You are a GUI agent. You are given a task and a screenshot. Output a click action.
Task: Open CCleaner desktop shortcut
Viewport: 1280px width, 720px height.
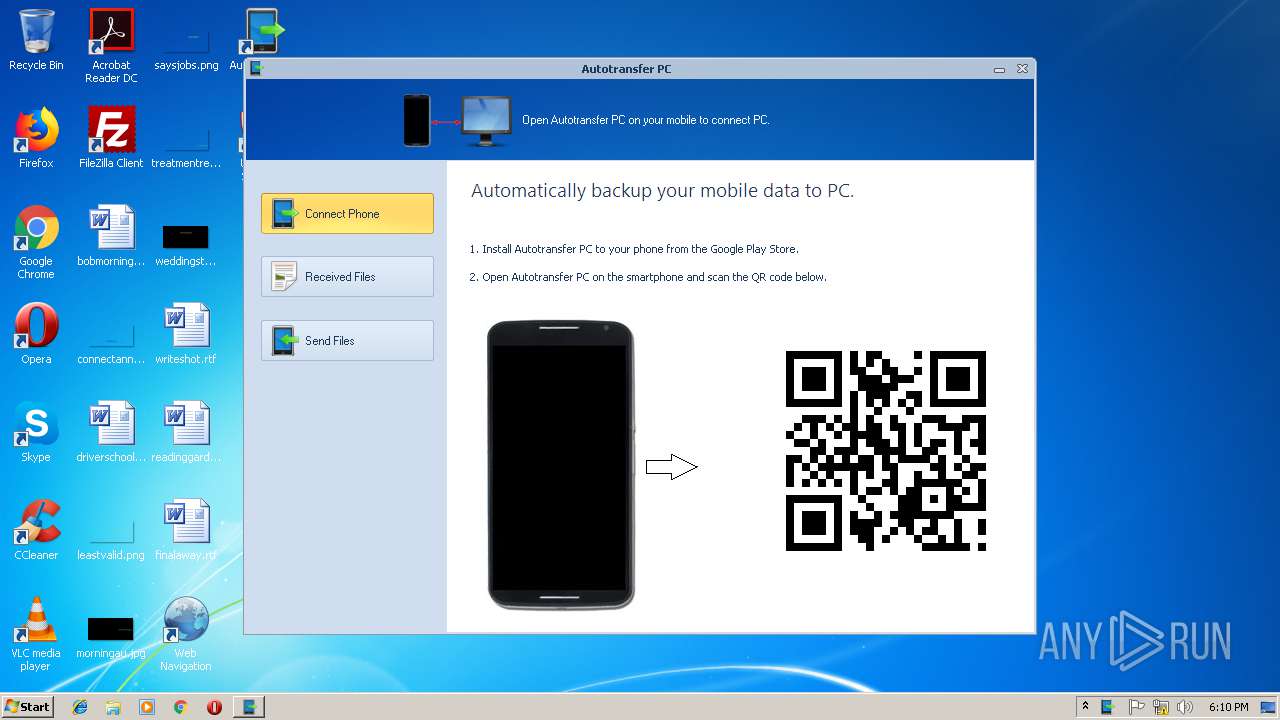[36, 530]
